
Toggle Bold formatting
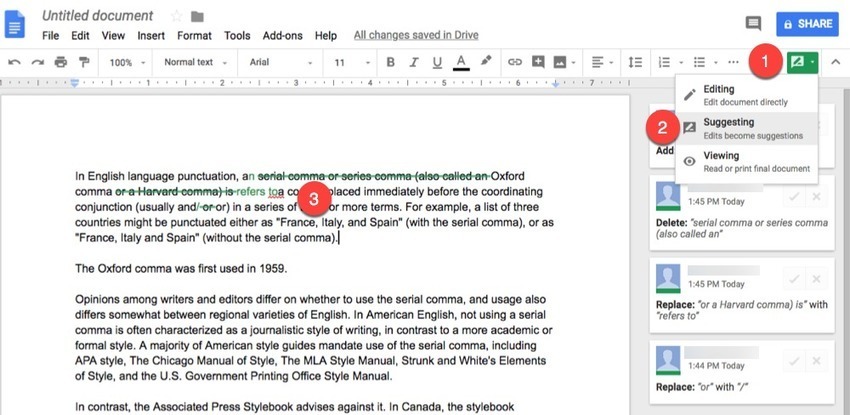pos(390,62)
